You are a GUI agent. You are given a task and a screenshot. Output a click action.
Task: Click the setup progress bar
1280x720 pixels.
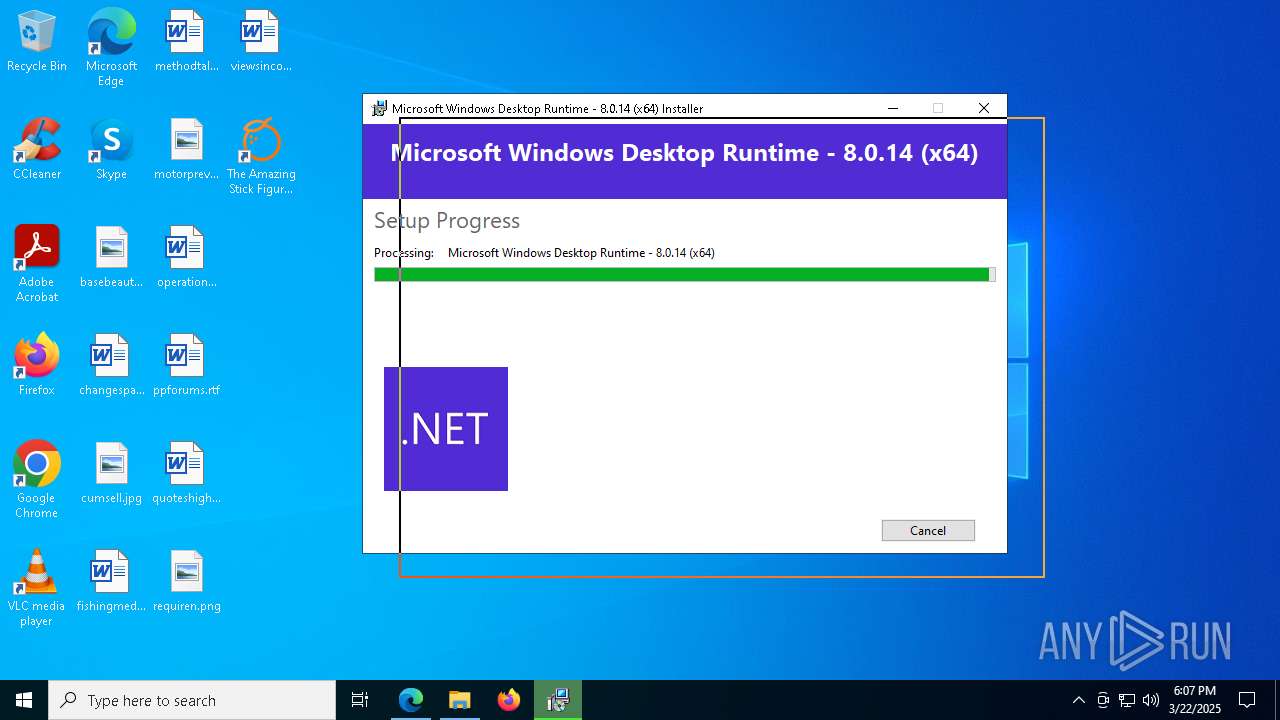pos(685,274)
